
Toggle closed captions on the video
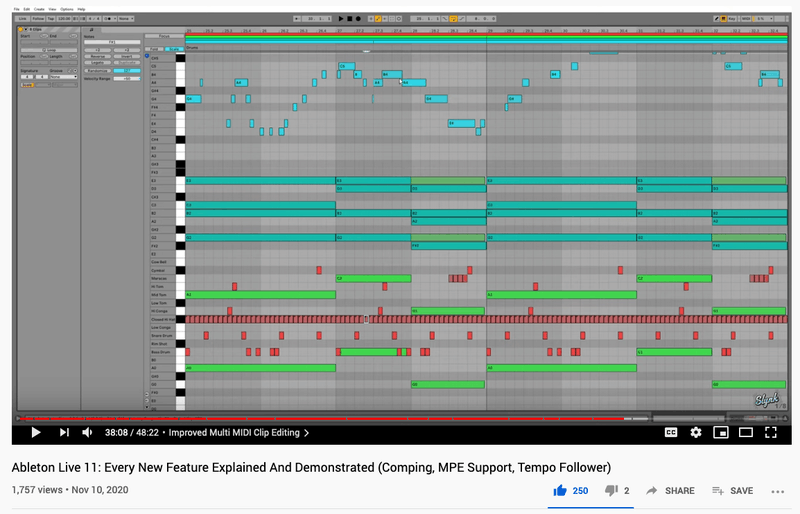point(671,432)
